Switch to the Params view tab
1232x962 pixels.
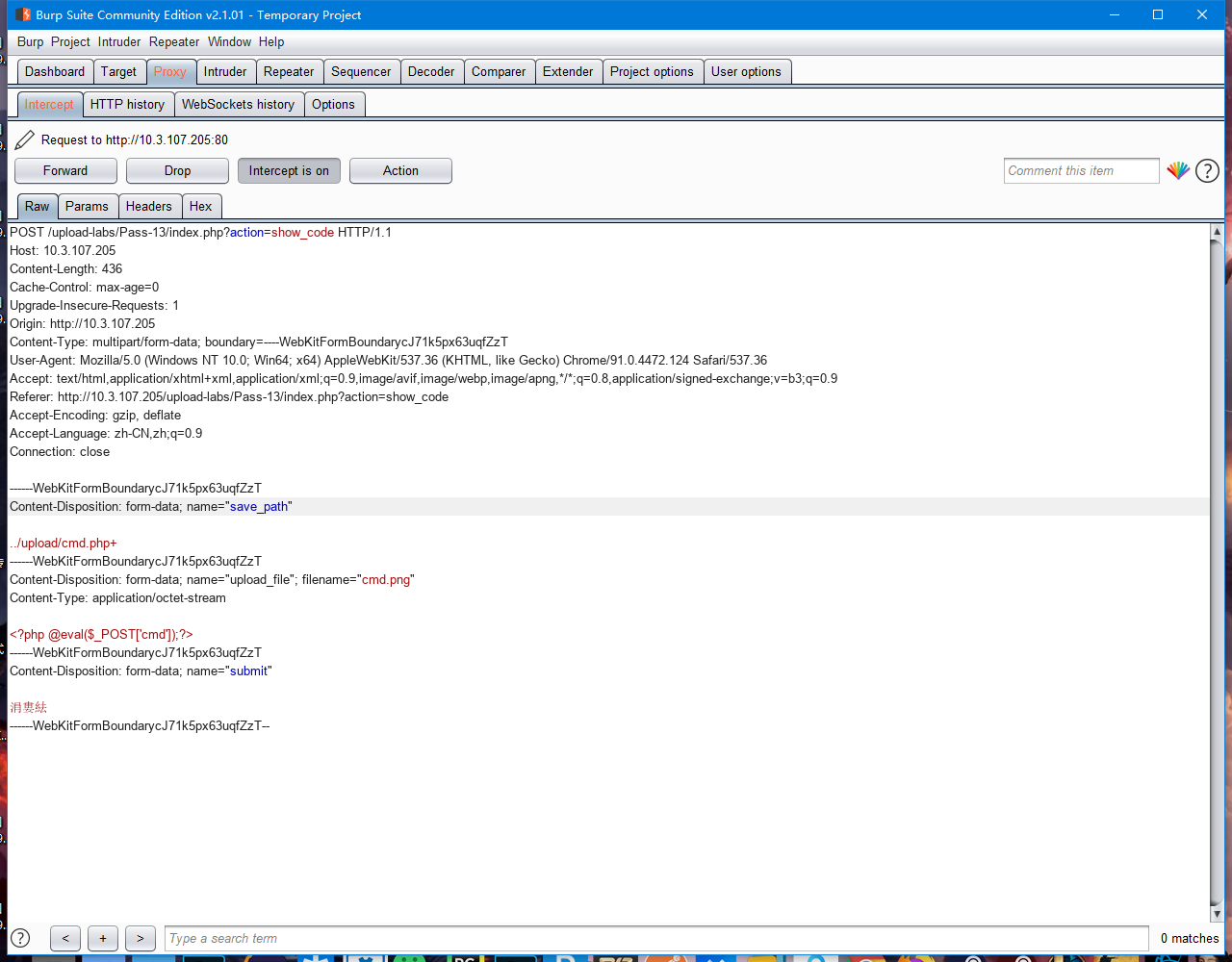(87, 206)
